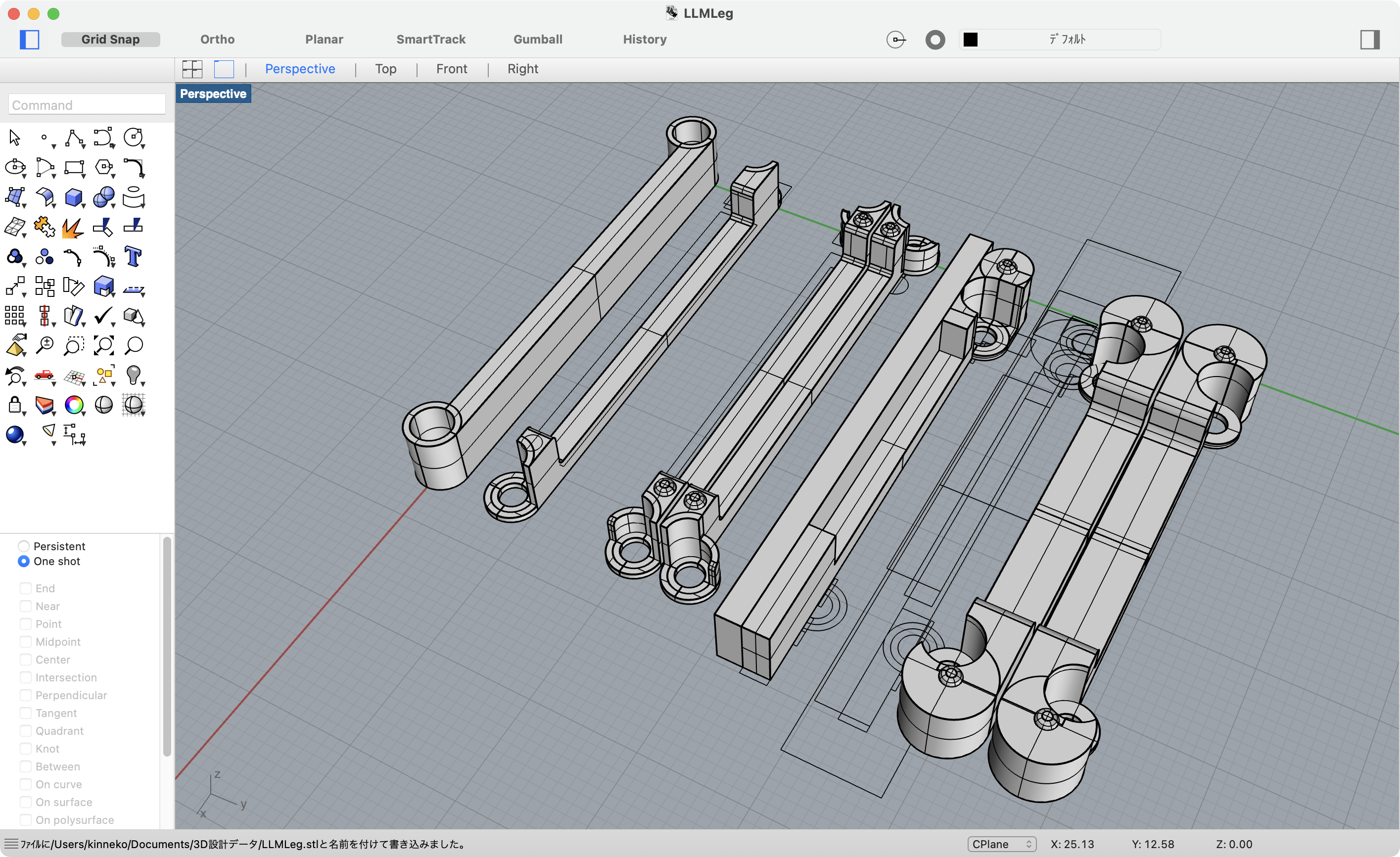The height and width of the screenshot is (857, 1400).
Task: Open the CPlane coordinate dropdown
Action: [1001, 844]
